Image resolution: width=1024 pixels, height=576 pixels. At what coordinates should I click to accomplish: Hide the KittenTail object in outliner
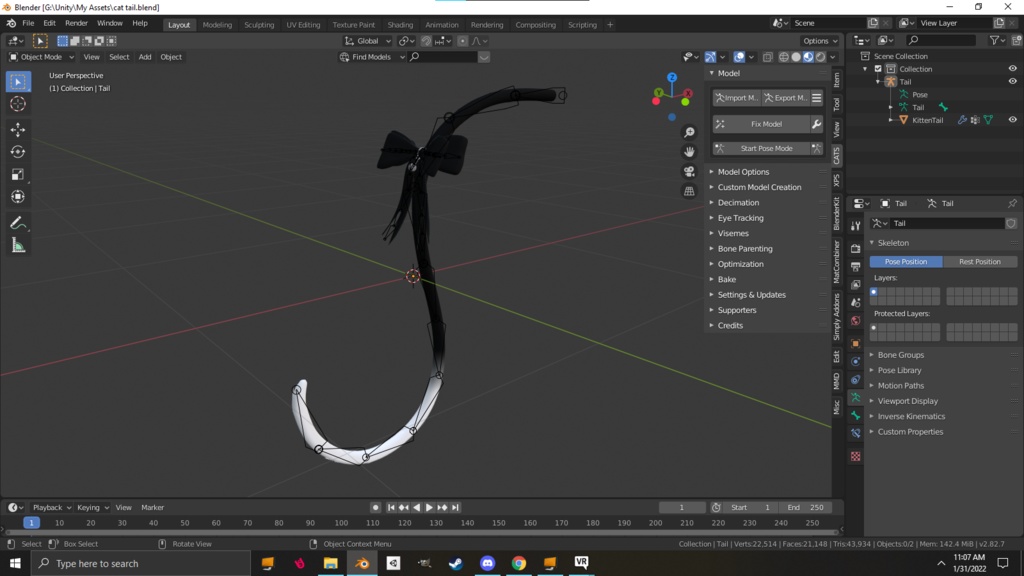(1012, 120)
